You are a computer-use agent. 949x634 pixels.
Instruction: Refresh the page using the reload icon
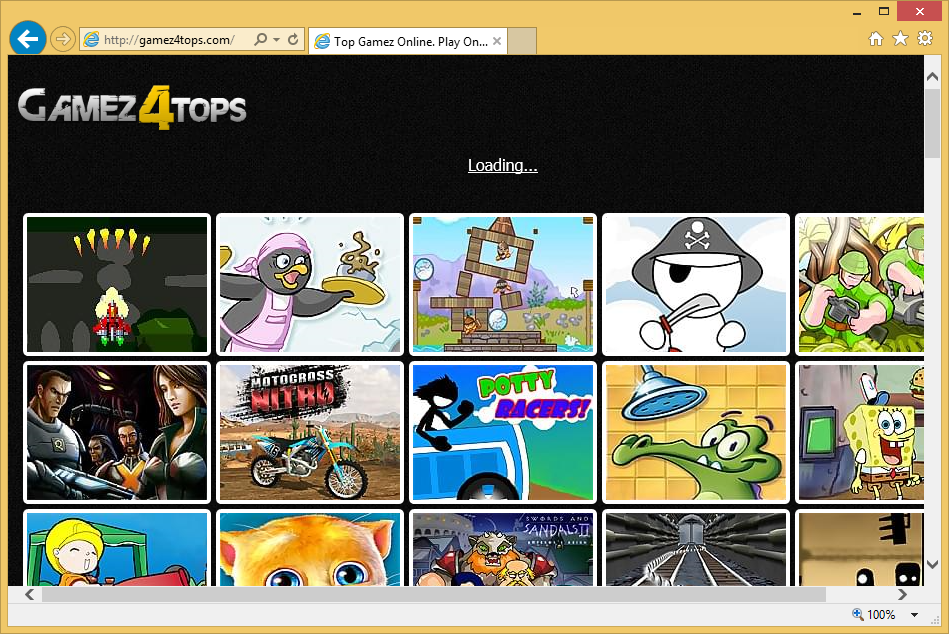click(x=293, y=40)
